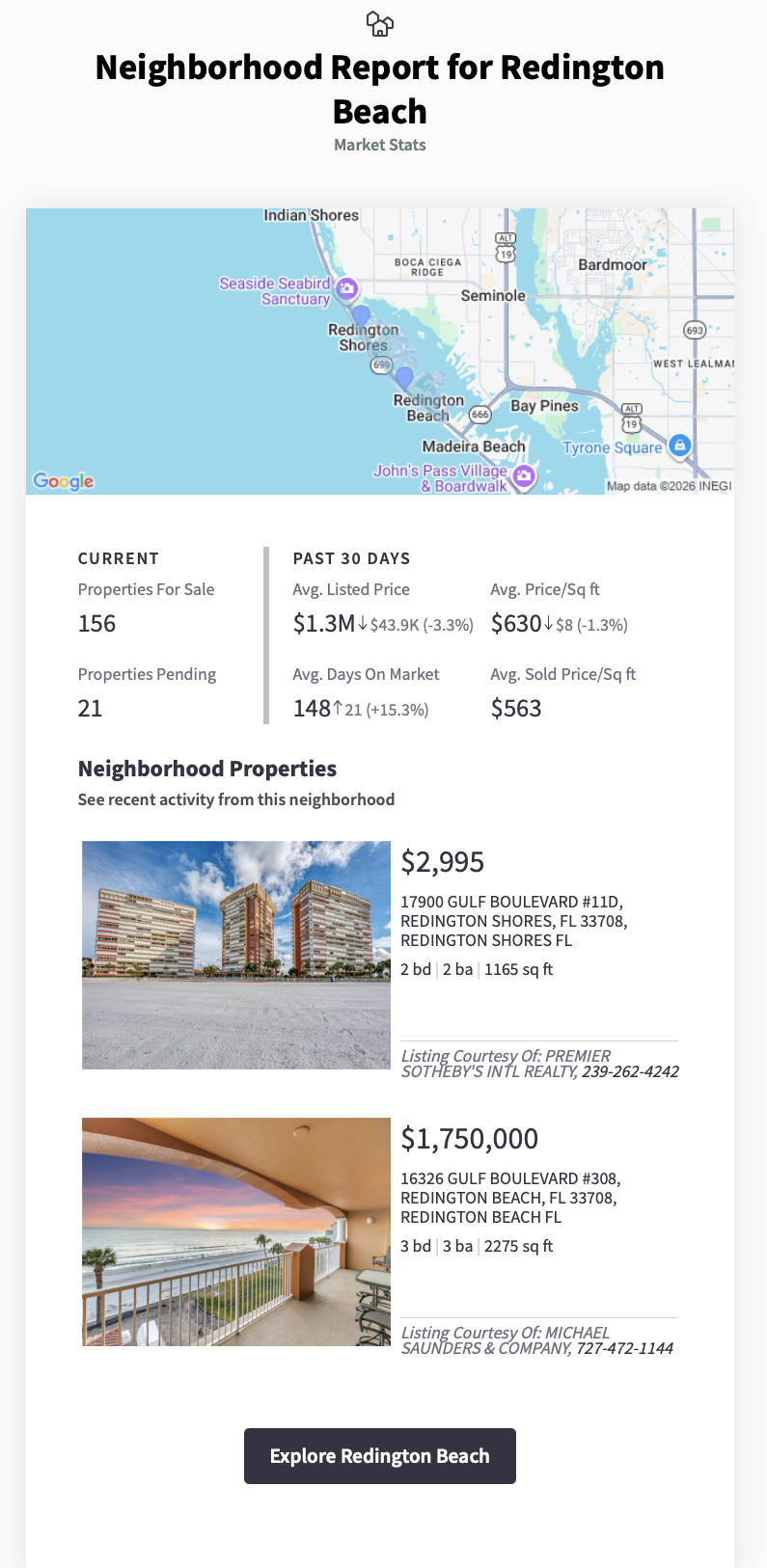Click the houses icon above the report title
767x1568 pixels.
tap(380, 24)
